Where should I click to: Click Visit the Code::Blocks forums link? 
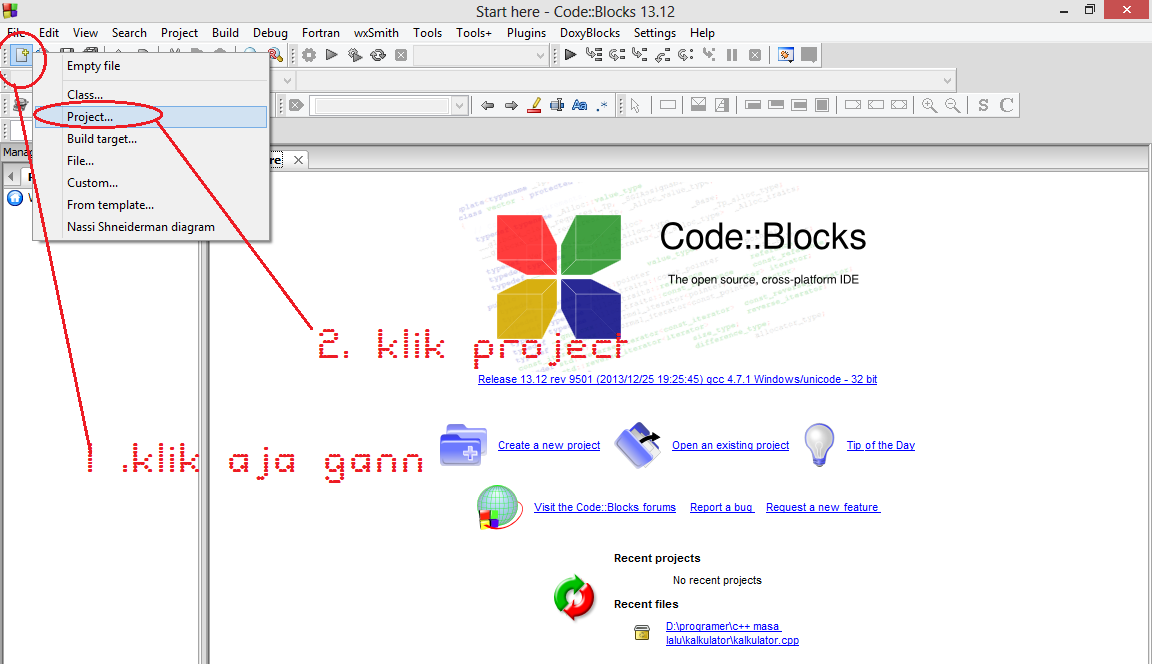605,508
